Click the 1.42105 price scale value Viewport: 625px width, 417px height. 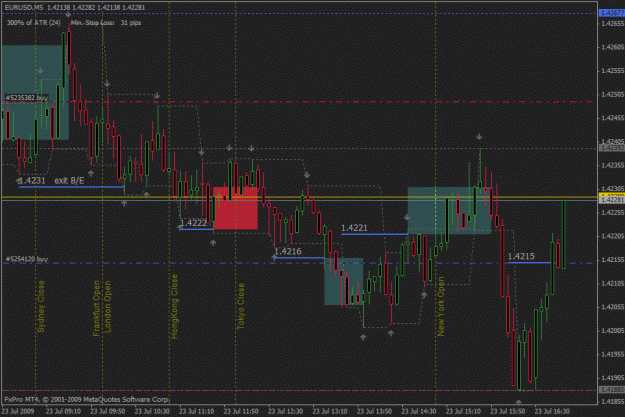[612, 283]
